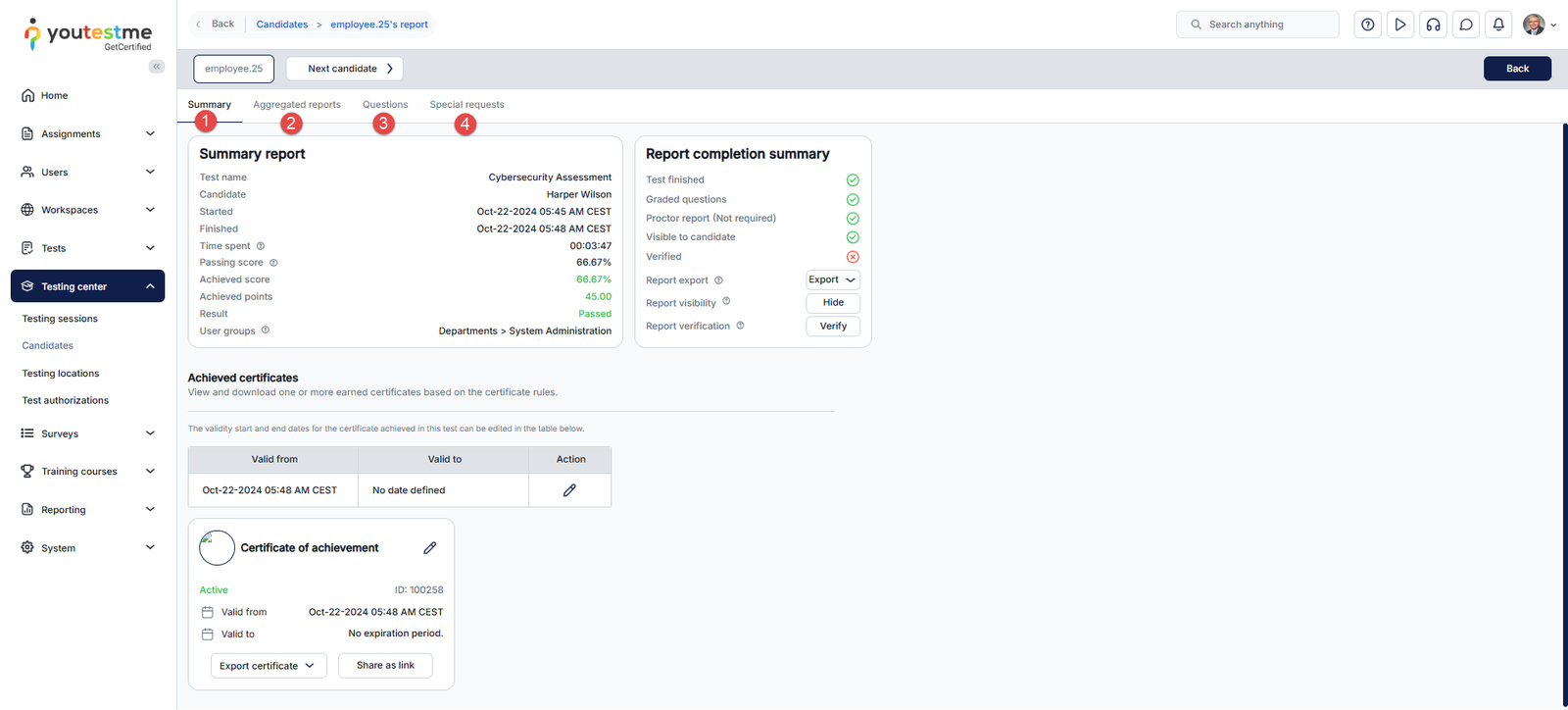Go to Next candidate
The image size is (1568, 710).
pos(344,69)
